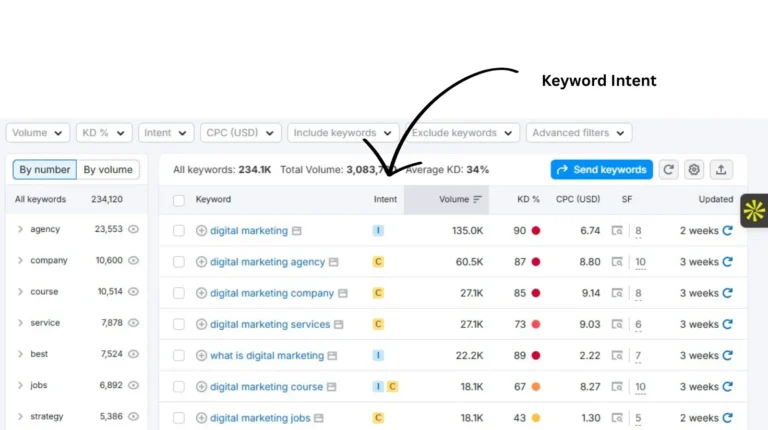Expand the 'agency' keyword group

click(20, 229)
